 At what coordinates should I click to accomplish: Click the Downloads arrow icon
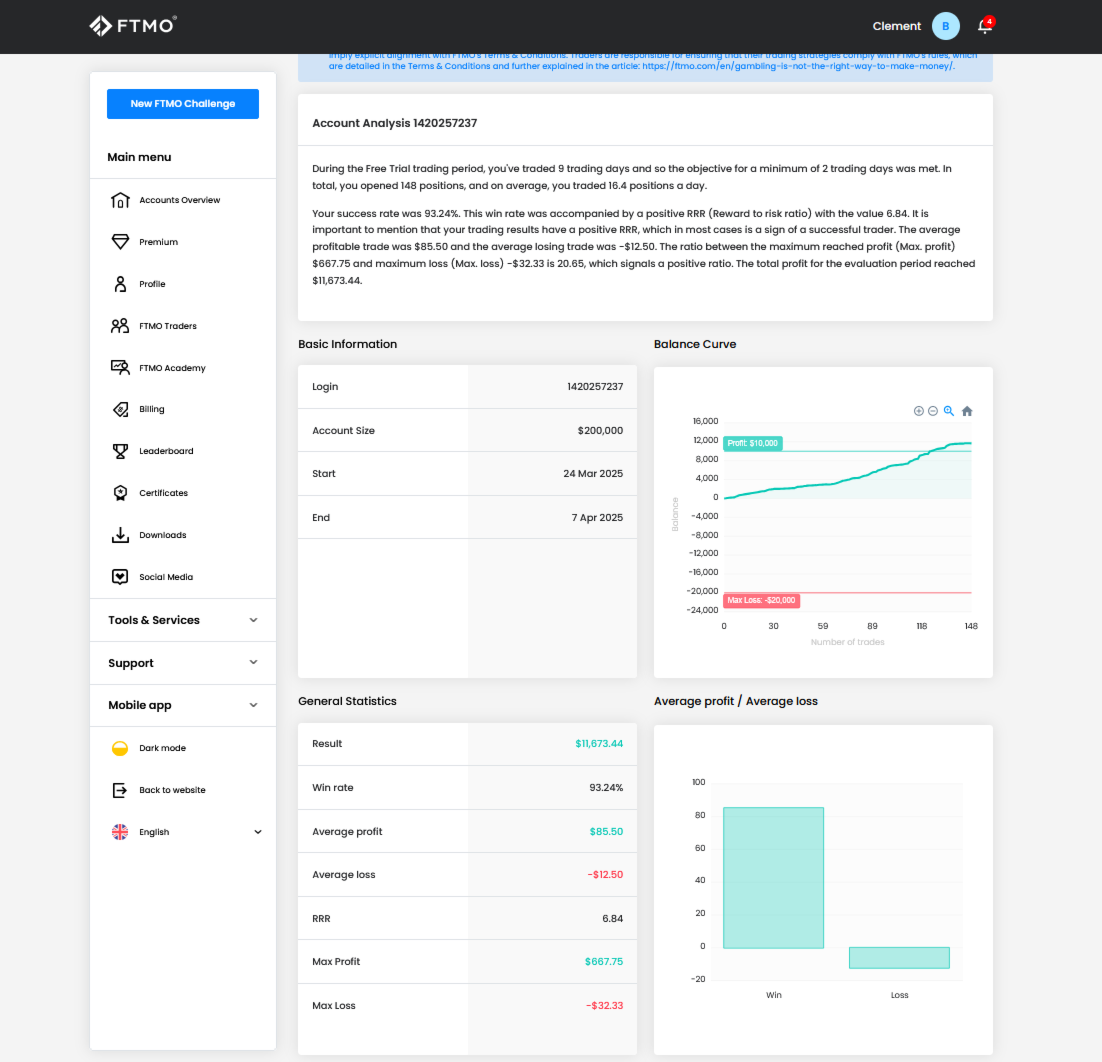coord(120,535)
